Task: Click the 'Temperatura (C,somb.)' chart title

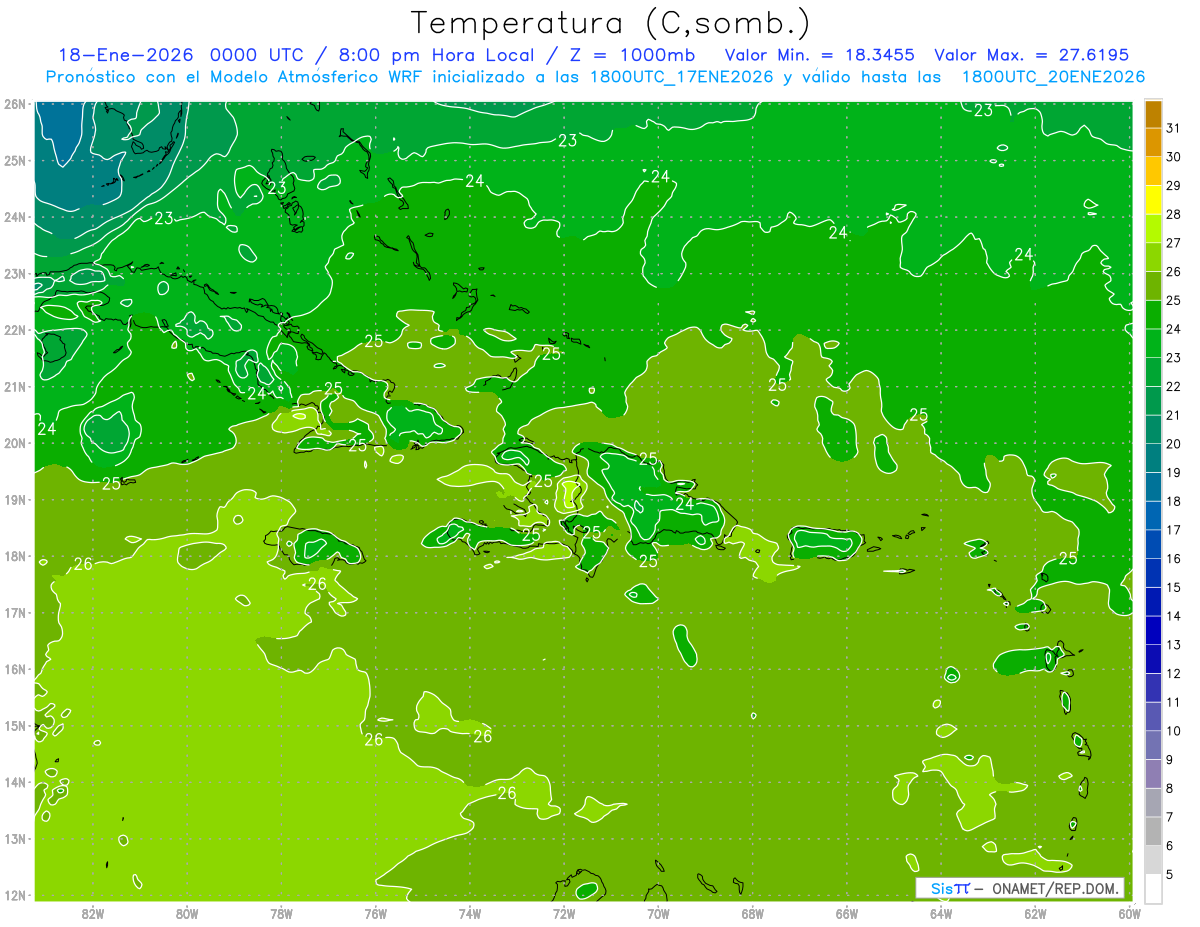Action: click(611, 23)
